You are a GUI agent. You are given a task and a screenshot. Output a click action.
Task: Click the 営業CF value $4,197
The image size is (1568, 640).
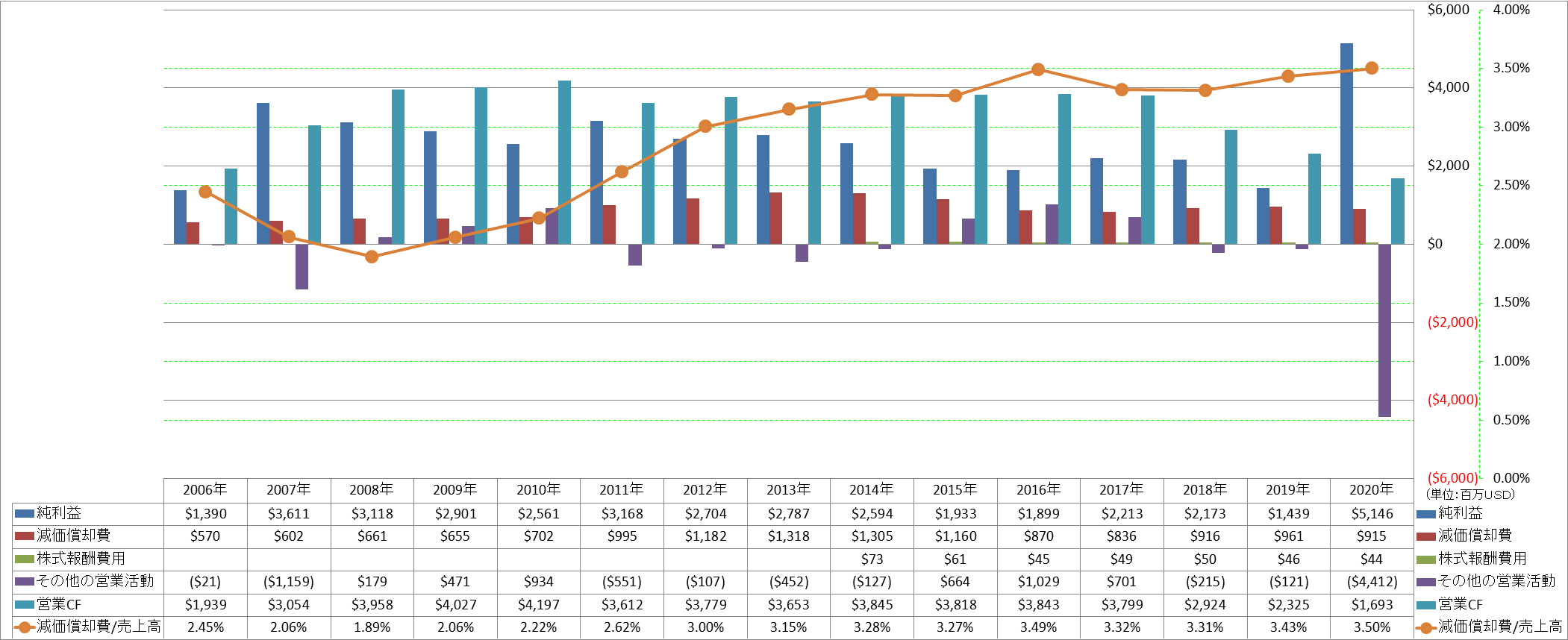tap(538, 605)
